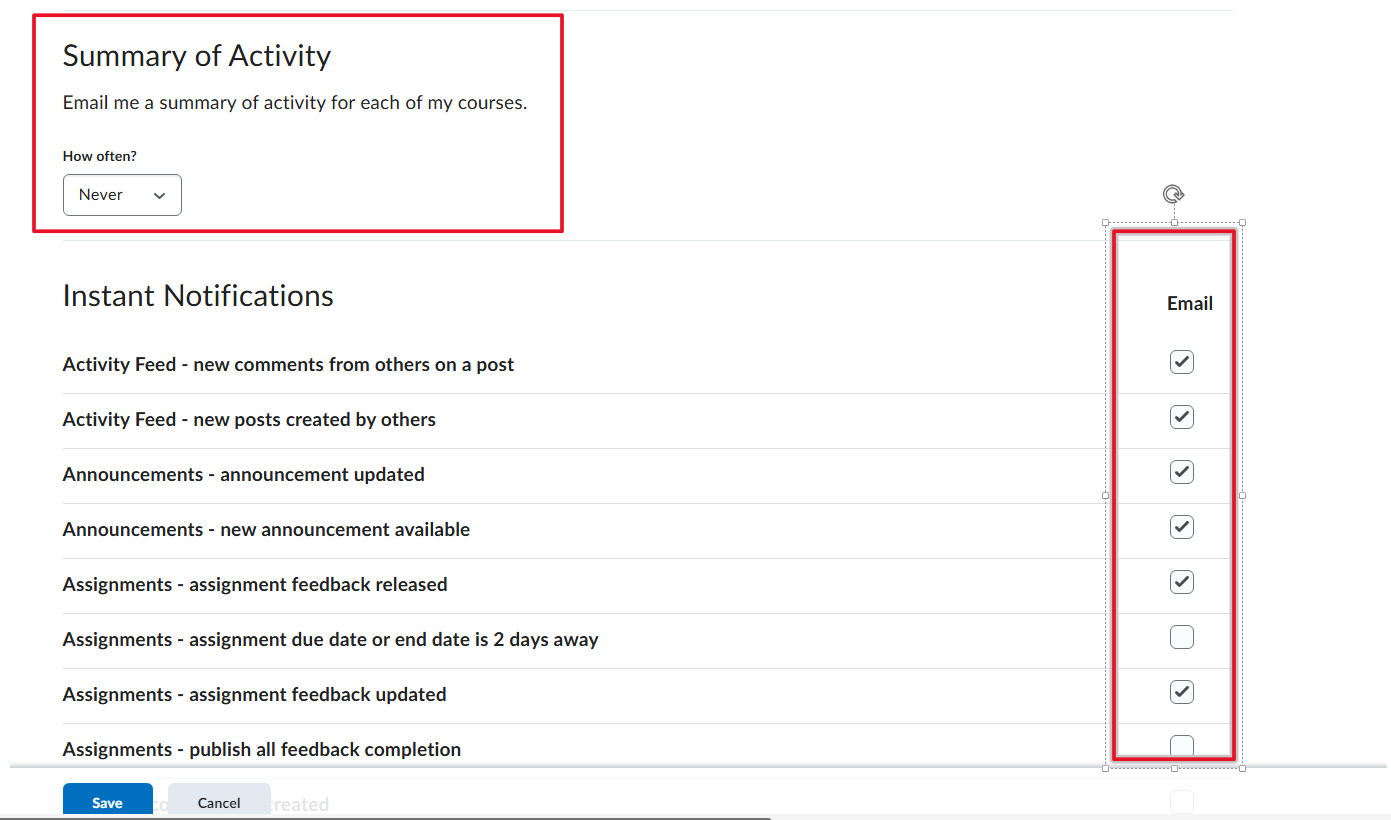Check email for publish all feedback completion

(x=1182, y=746)
